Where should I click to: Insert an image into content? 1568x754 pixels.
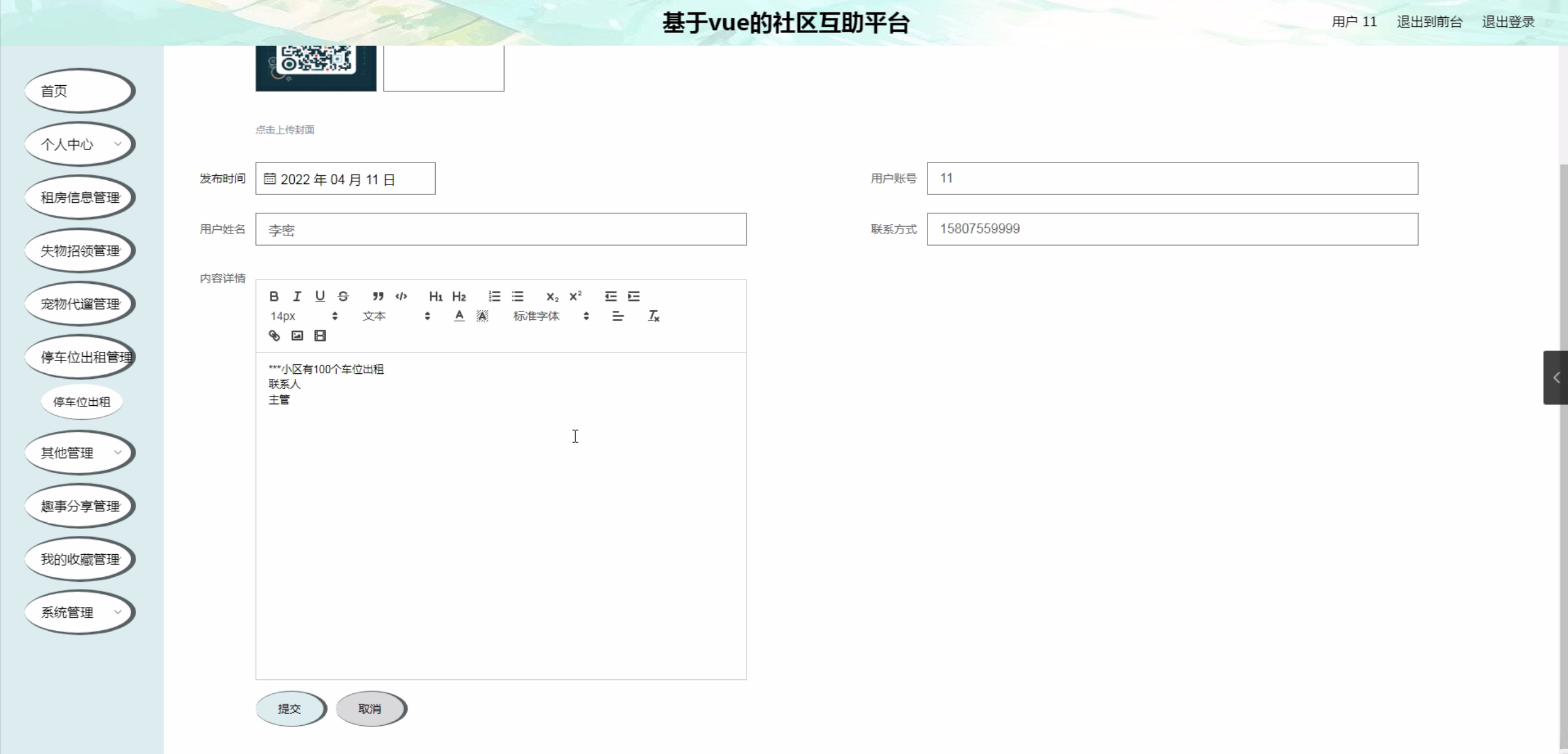(x=297, y=336)
